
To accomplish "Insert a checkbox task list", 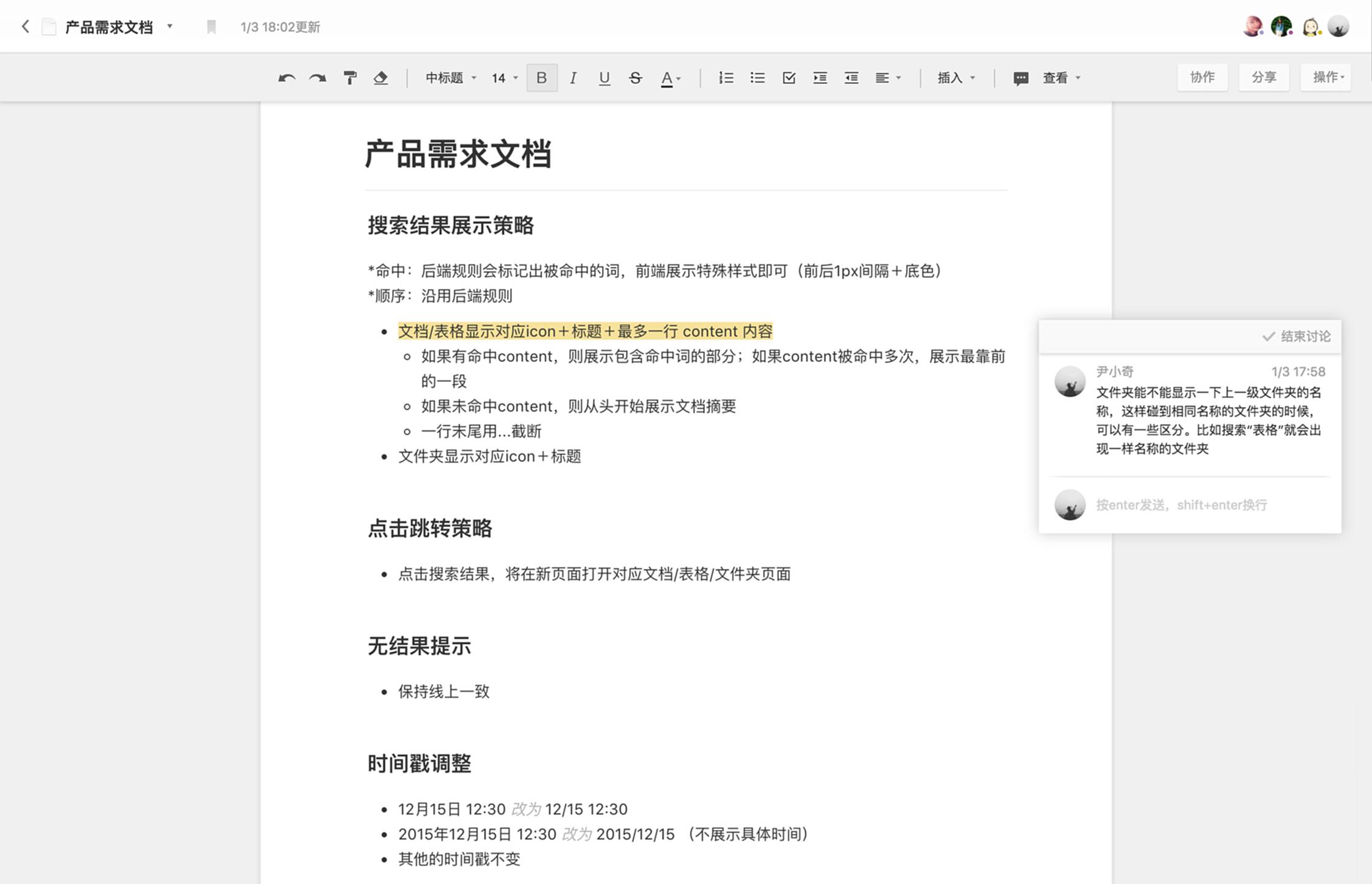I will coord(788,78).
